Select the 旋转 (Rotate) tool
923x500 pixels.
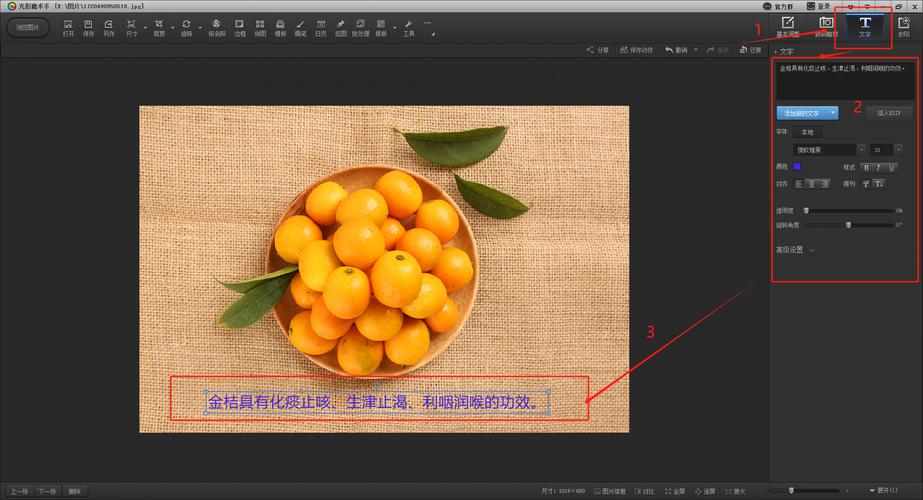pyautogui.click(x=186, y=27)
